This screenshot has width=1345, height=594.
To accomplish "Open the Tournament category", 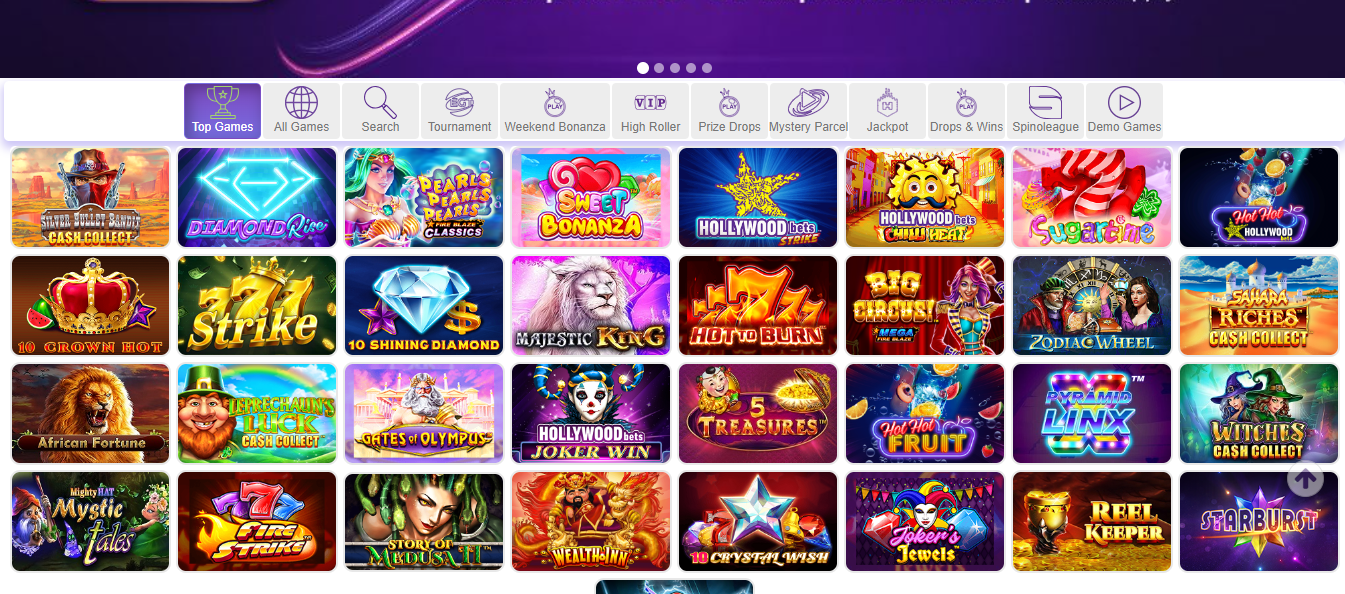I will click(x=459, y=111).
